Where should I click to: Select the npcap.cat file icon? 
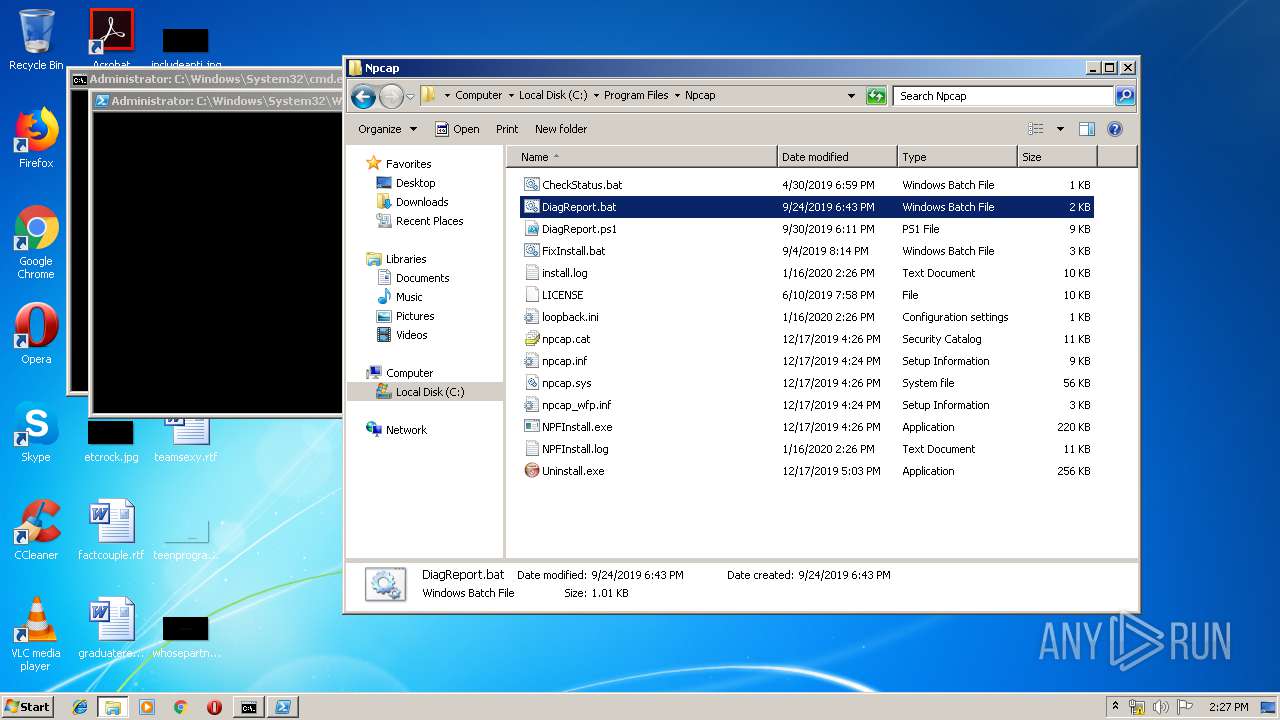point(532,339)
